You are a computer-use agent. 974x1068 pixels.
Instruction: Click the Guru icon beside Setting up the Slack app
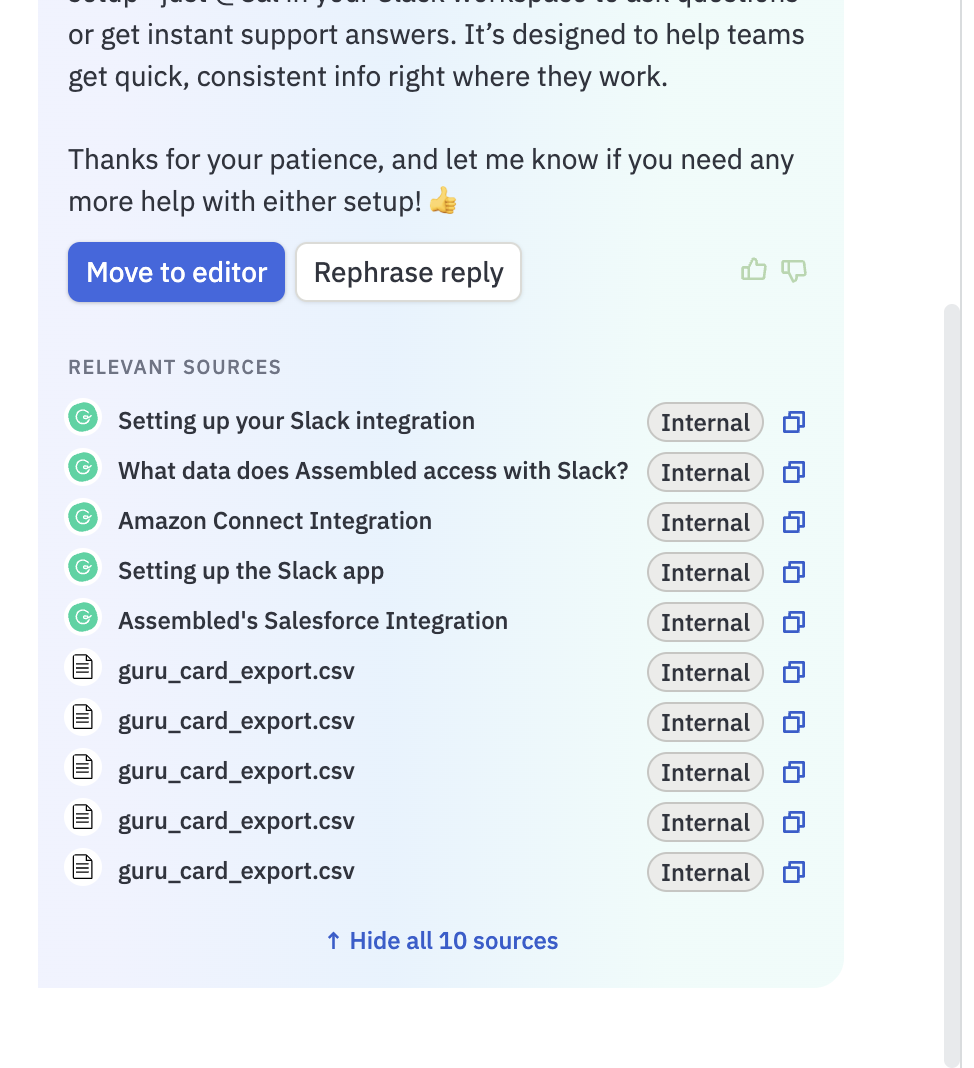coord(83,567)
